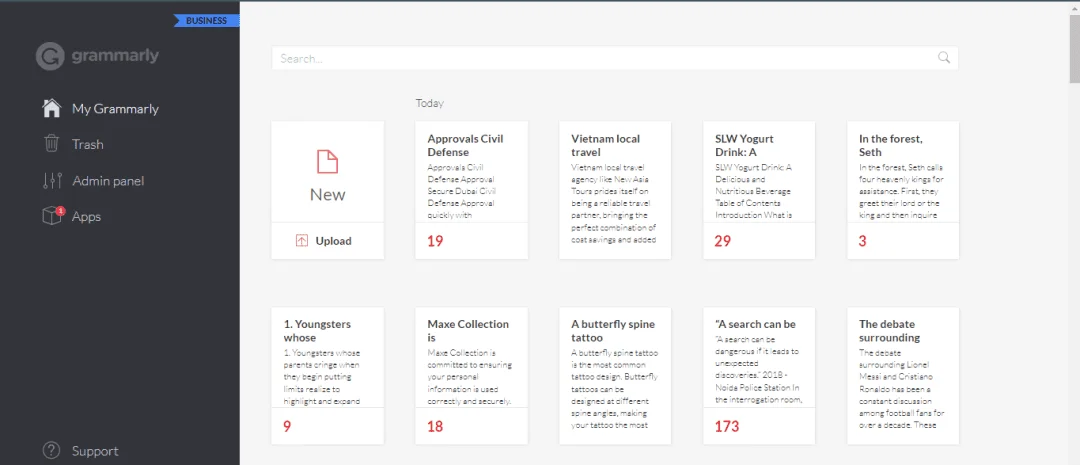
Task: Click the Upload button label
Action: coord(333,241)
